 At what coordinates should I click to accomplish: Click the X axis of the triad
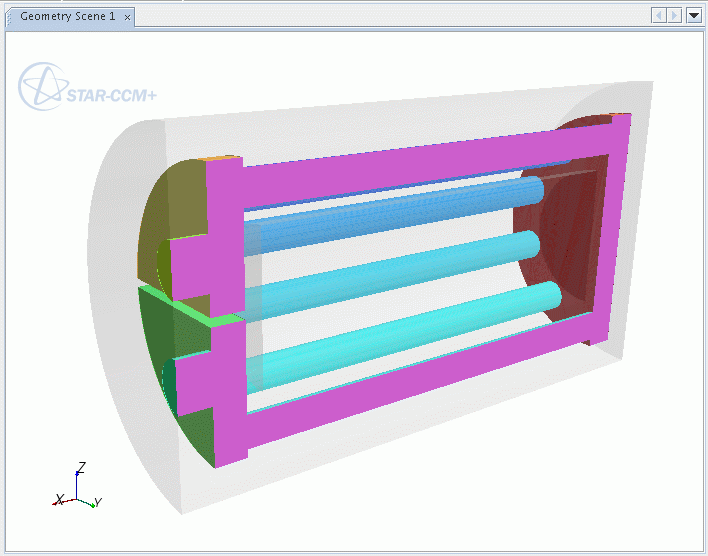(x=60, y=499)
